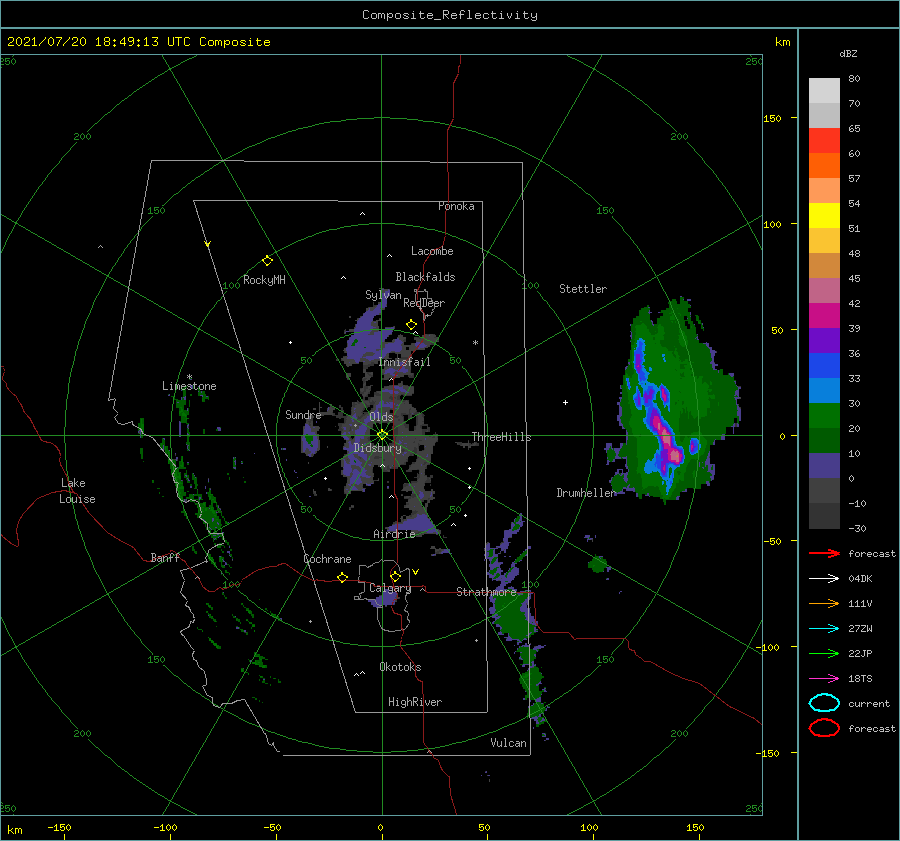
Task: Click the red forecast arrow in legend
Action: (824, 553)
